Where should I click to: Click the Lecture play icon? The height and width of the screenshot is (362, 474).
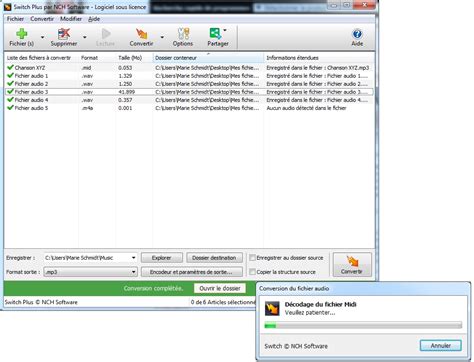pyautogui.click(x=106, y=34)
